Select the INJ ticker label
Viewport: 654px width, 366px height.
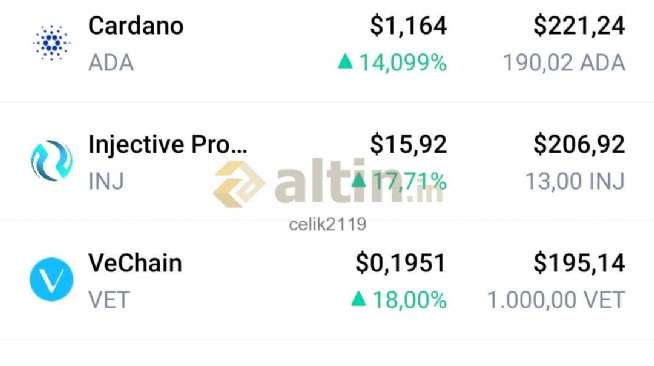click(106, 182)
